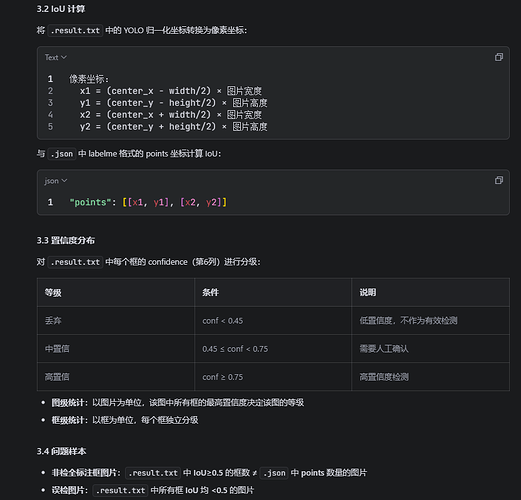The height and width of the screenshot is (500, 521).
Task: Click the y2 = (center_y + height/2) code line
Action: tap(173, 127)
